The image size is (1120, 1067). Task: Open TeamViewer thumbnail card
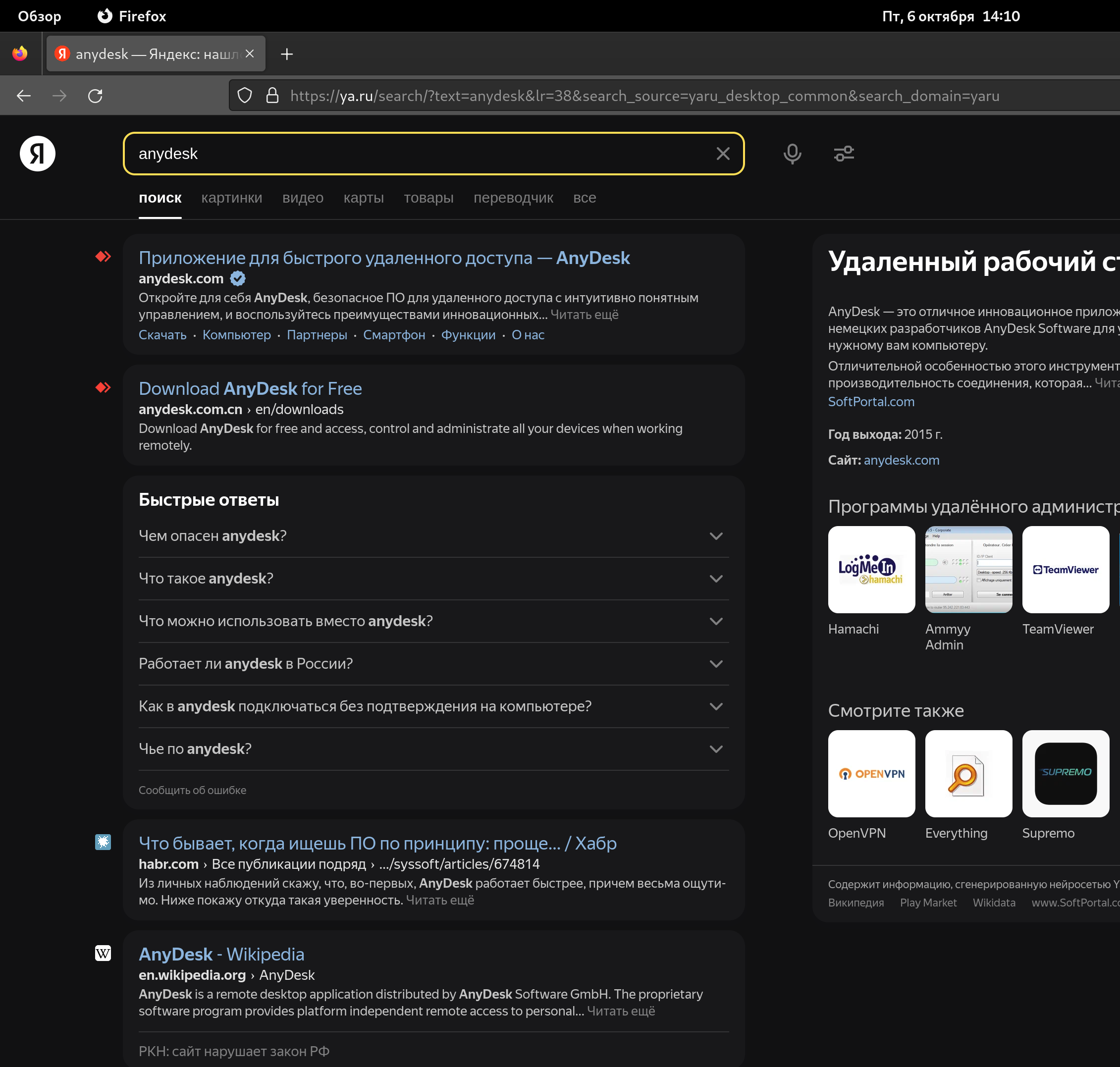pos(1066,570)
